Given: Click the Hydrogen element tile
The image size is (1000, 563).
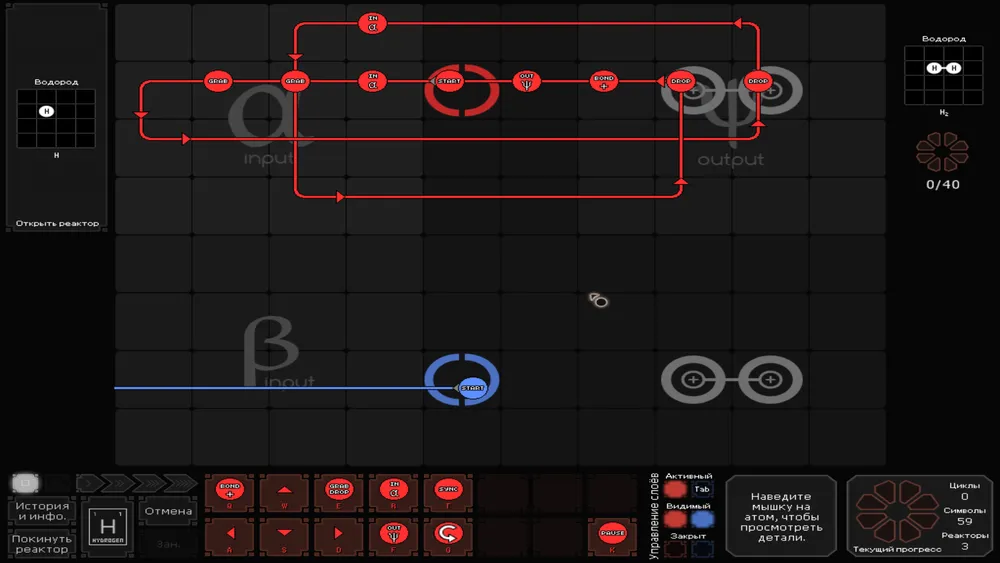Looking at the screenshot, I should click(108, 527).
